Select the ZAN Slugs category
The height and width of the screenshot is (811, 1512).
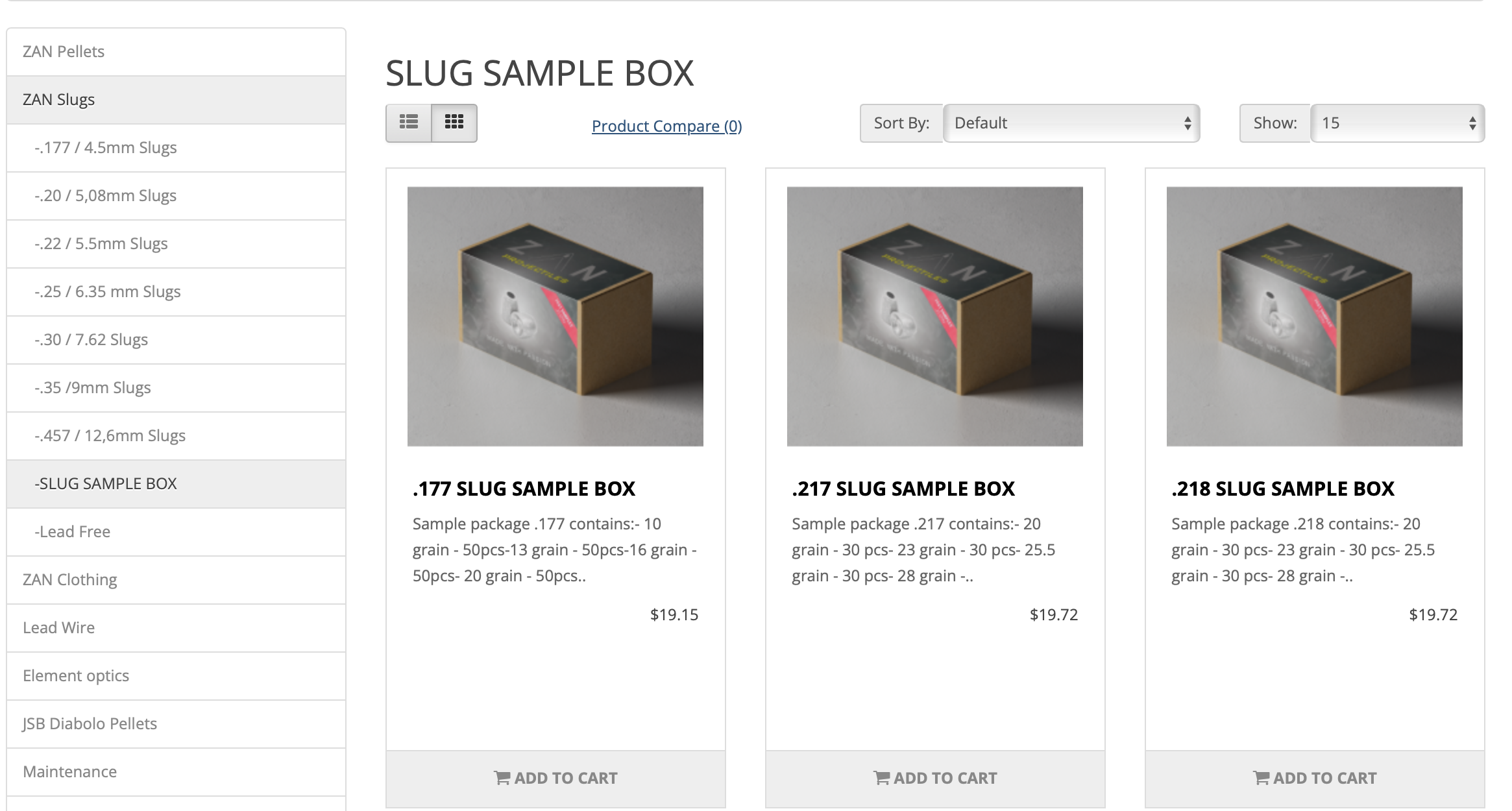coord(176,100)
